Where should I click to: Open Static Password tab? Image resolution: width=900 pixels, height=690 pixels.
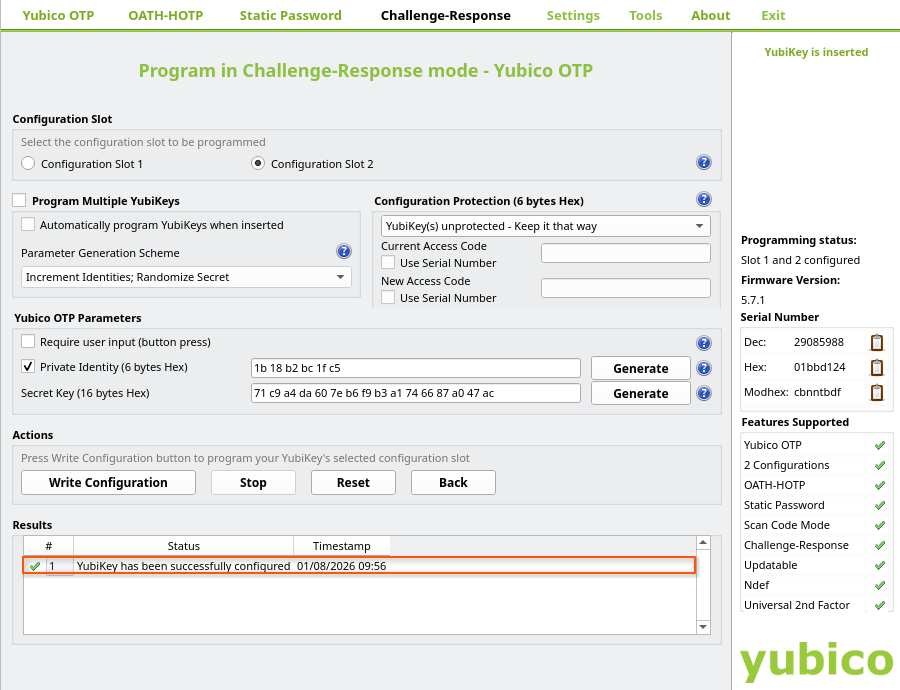click(x=290, y=15)
